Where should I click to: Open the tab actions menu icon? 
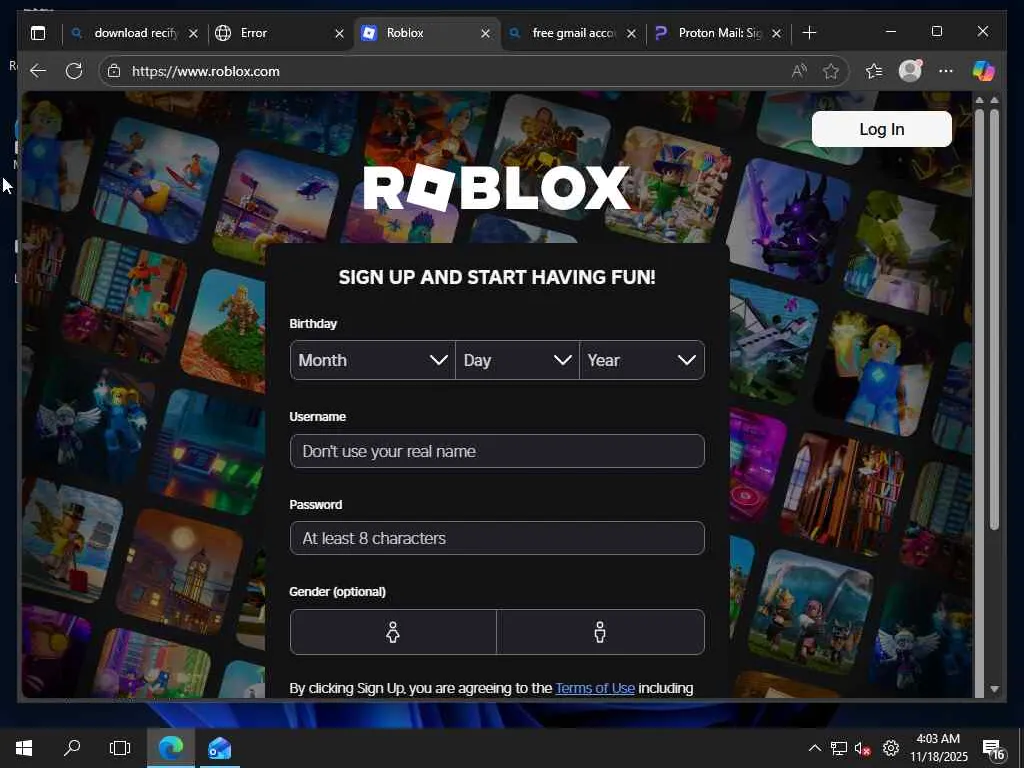click(38, 33)
